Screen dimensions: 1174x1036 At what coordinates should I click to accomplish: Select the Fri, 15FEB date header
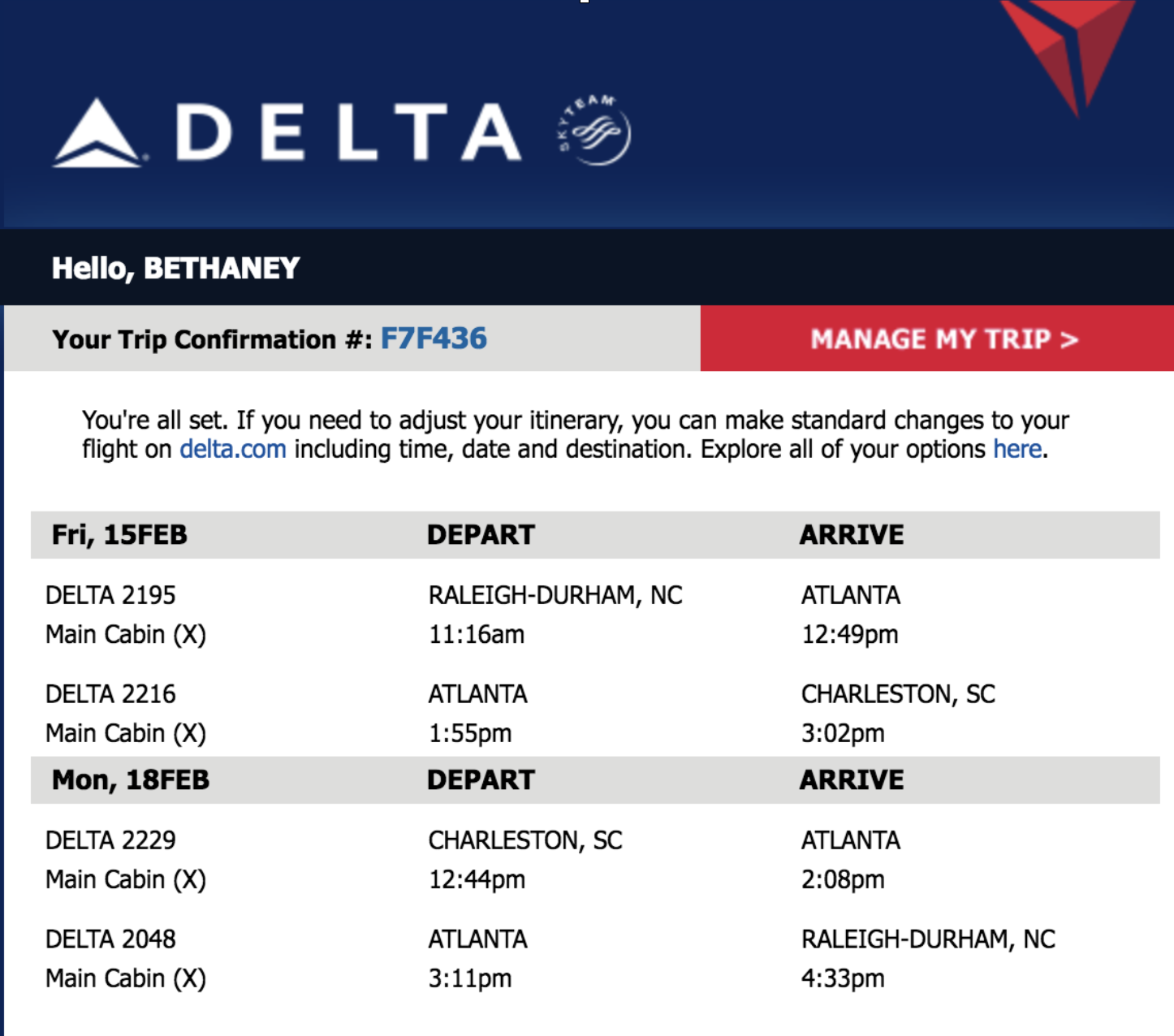click(x=119, y=534)
